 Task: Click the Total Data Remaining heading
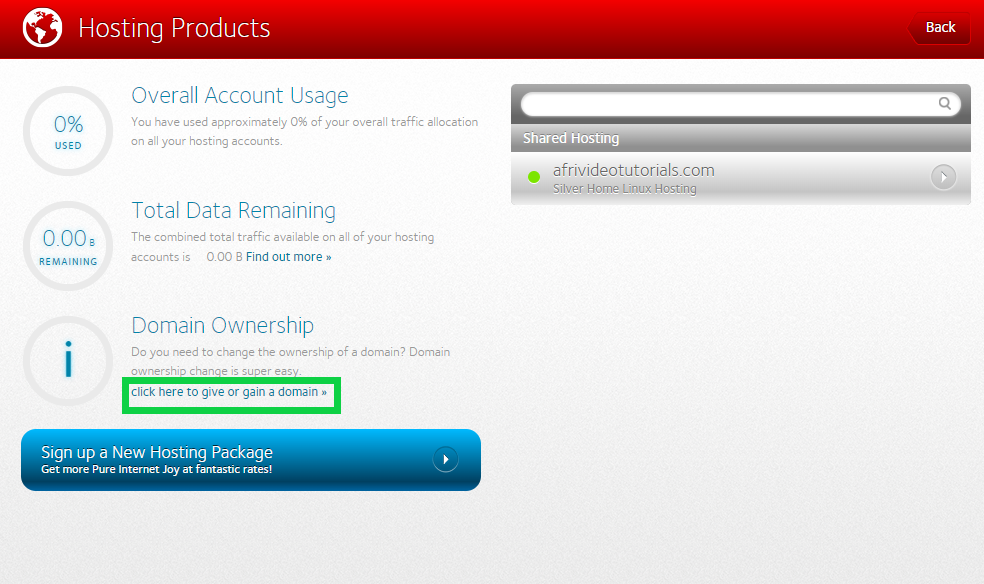233,211
